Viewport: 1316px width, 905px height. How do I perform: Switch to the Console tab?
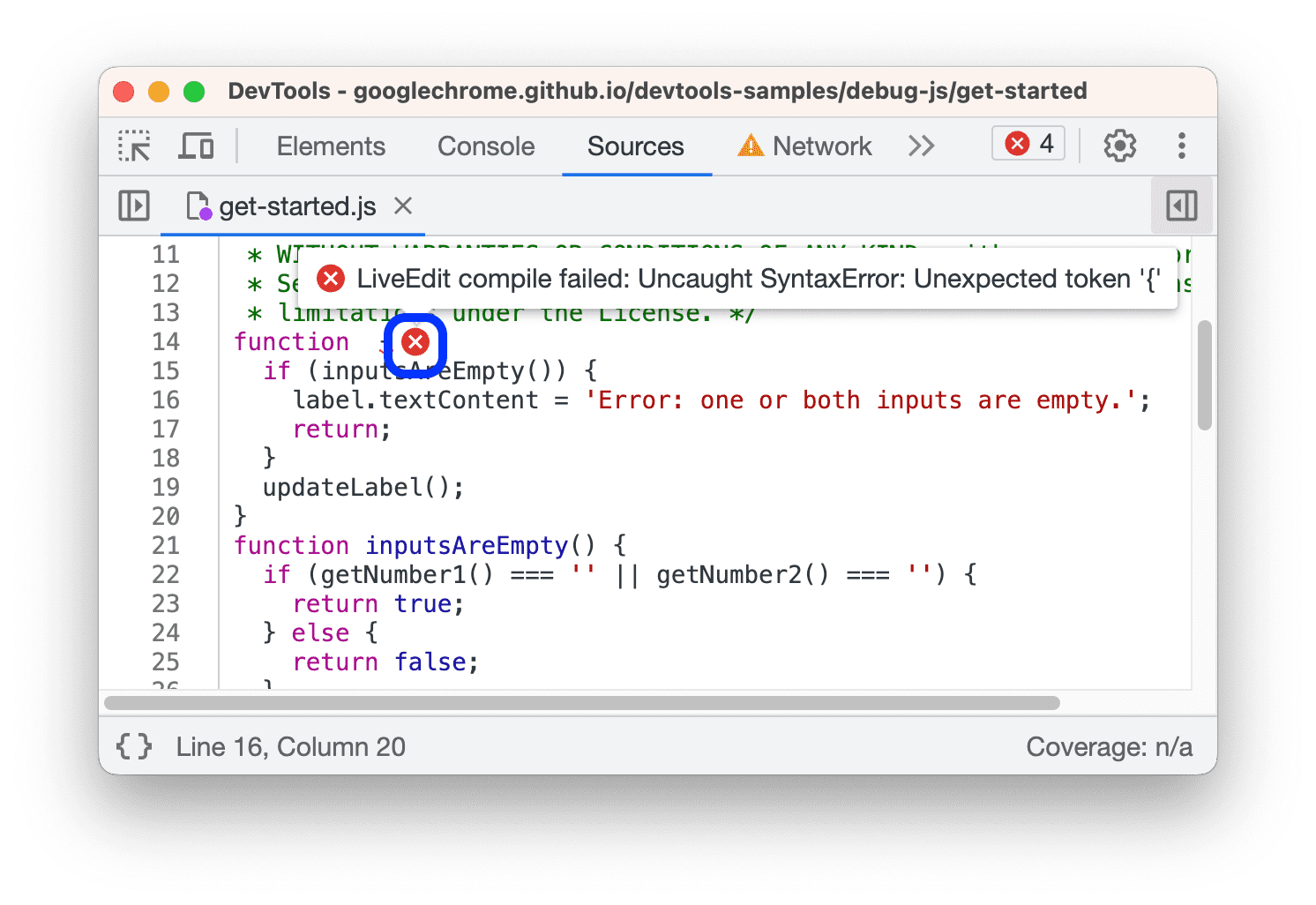pyautogui.click(x=485, y=146)
